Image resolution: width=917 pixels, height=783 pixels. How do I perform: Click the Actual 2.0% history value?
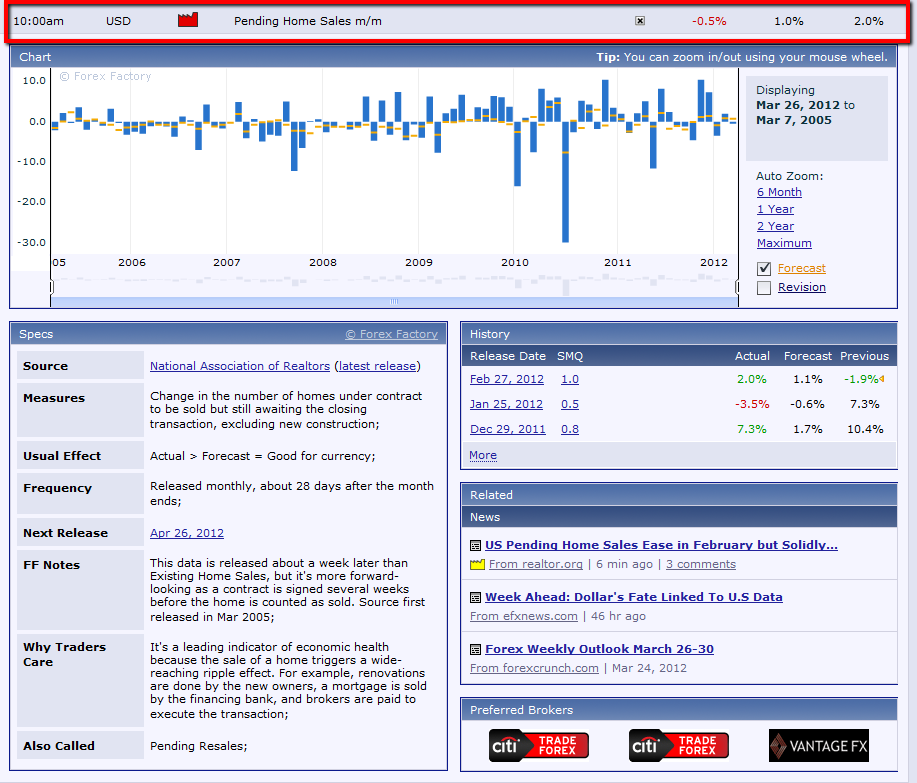pyautogui.click(x=751, y=379)
